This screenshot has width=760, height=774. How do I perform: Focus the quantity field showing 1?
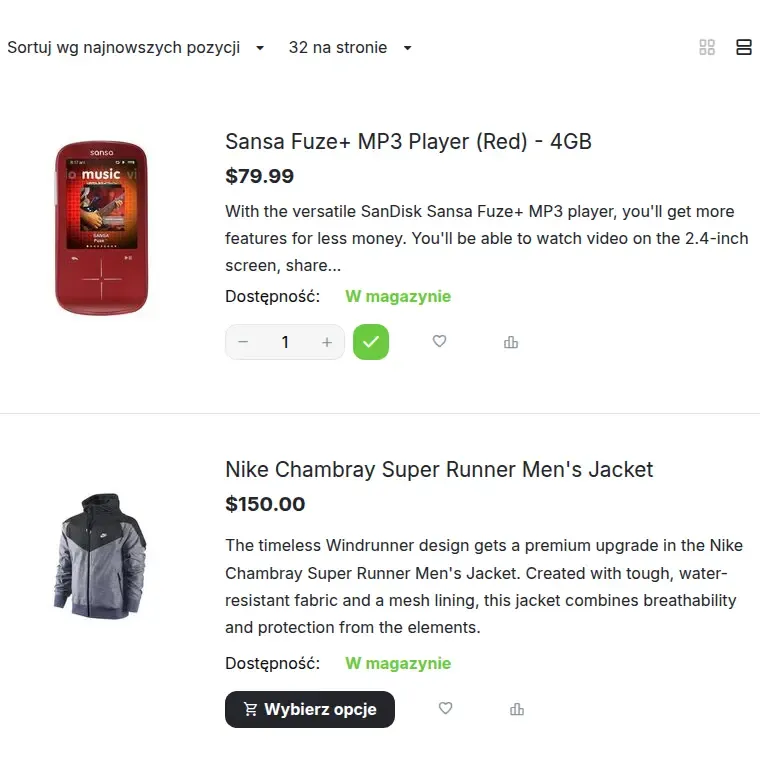[285, 342]
